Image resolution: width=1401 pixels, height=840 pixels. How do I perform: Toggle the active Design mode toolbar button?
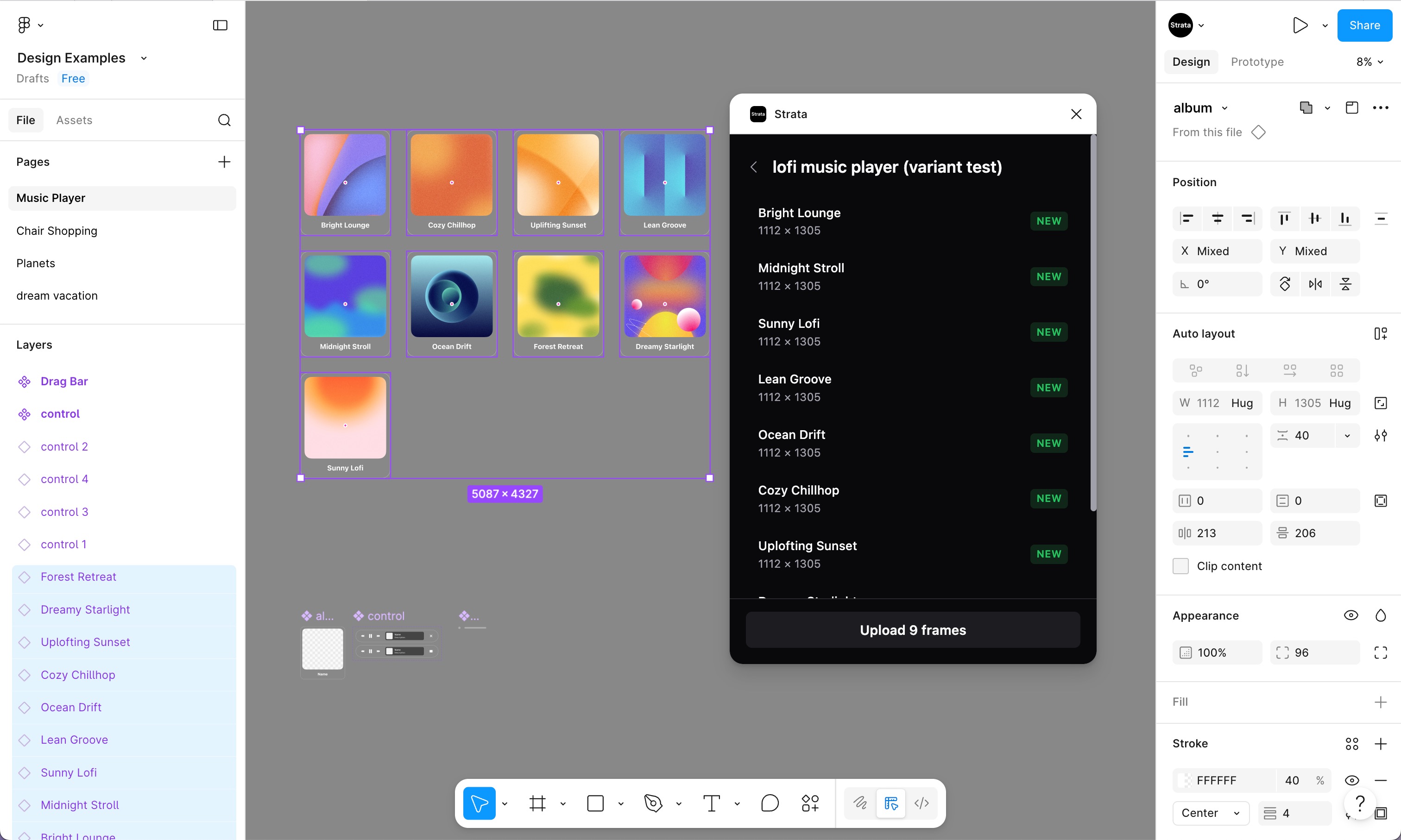tap(891, 803)
